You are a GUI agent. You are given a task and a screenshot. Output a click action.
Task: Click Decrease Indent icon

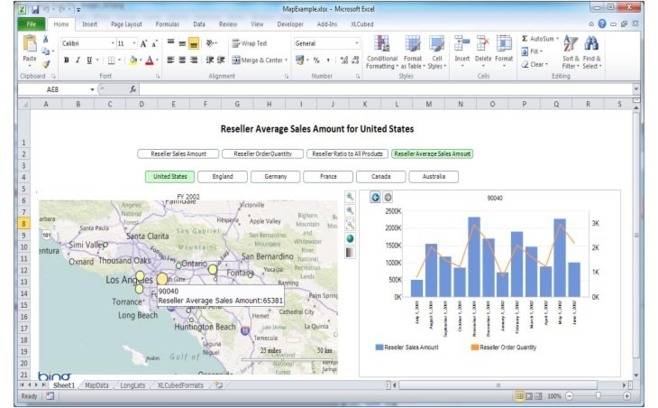(209, 60)
